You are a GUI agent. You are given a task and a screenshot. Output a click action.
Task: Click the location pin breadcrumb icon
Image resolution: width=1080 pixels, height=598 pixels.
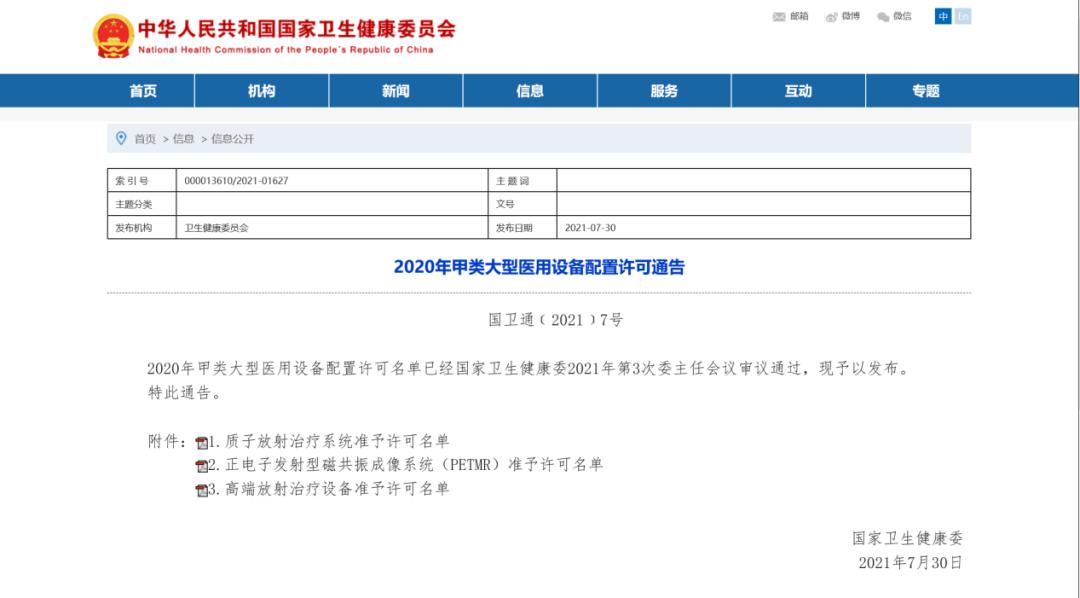[x=122, y=138]
